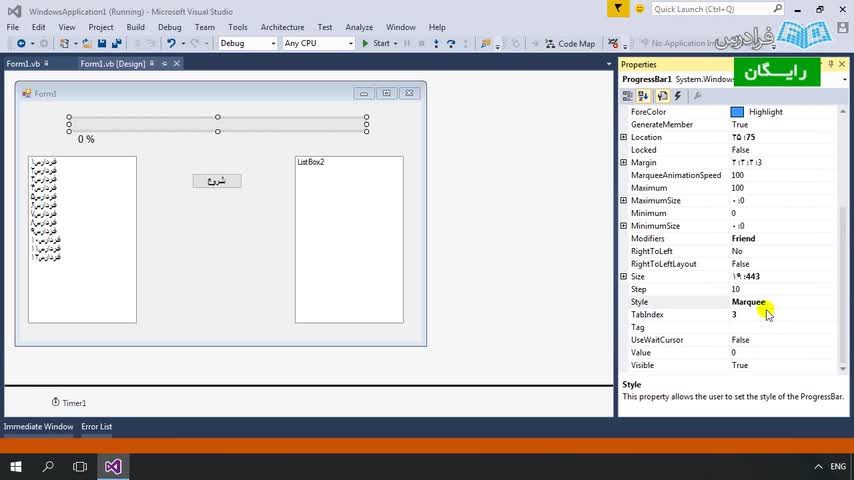Click the green Start debugging button

pyautogui.click(x=376, y=44)
